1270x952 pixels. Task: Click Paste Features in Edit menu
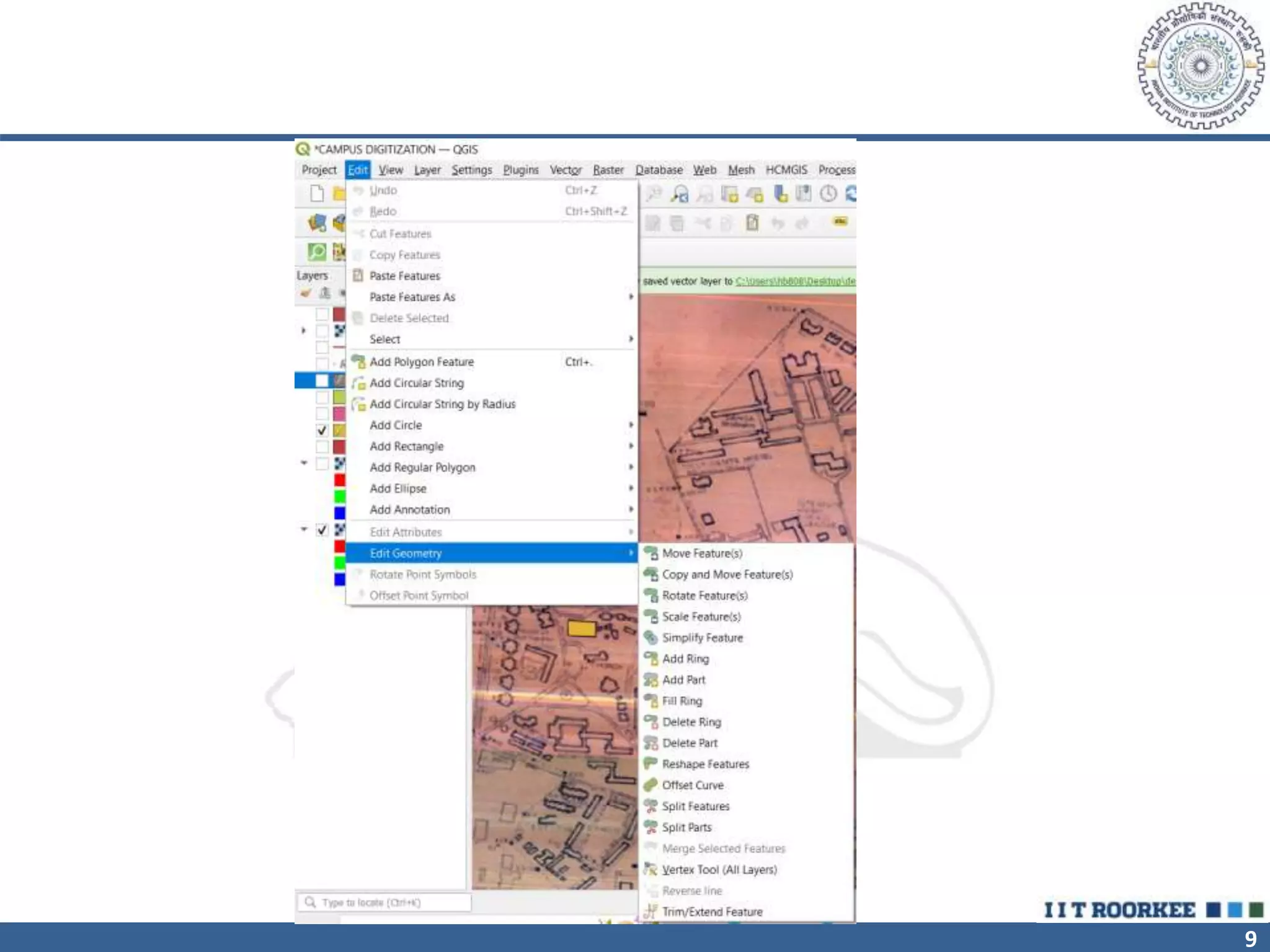pos(404,276)
